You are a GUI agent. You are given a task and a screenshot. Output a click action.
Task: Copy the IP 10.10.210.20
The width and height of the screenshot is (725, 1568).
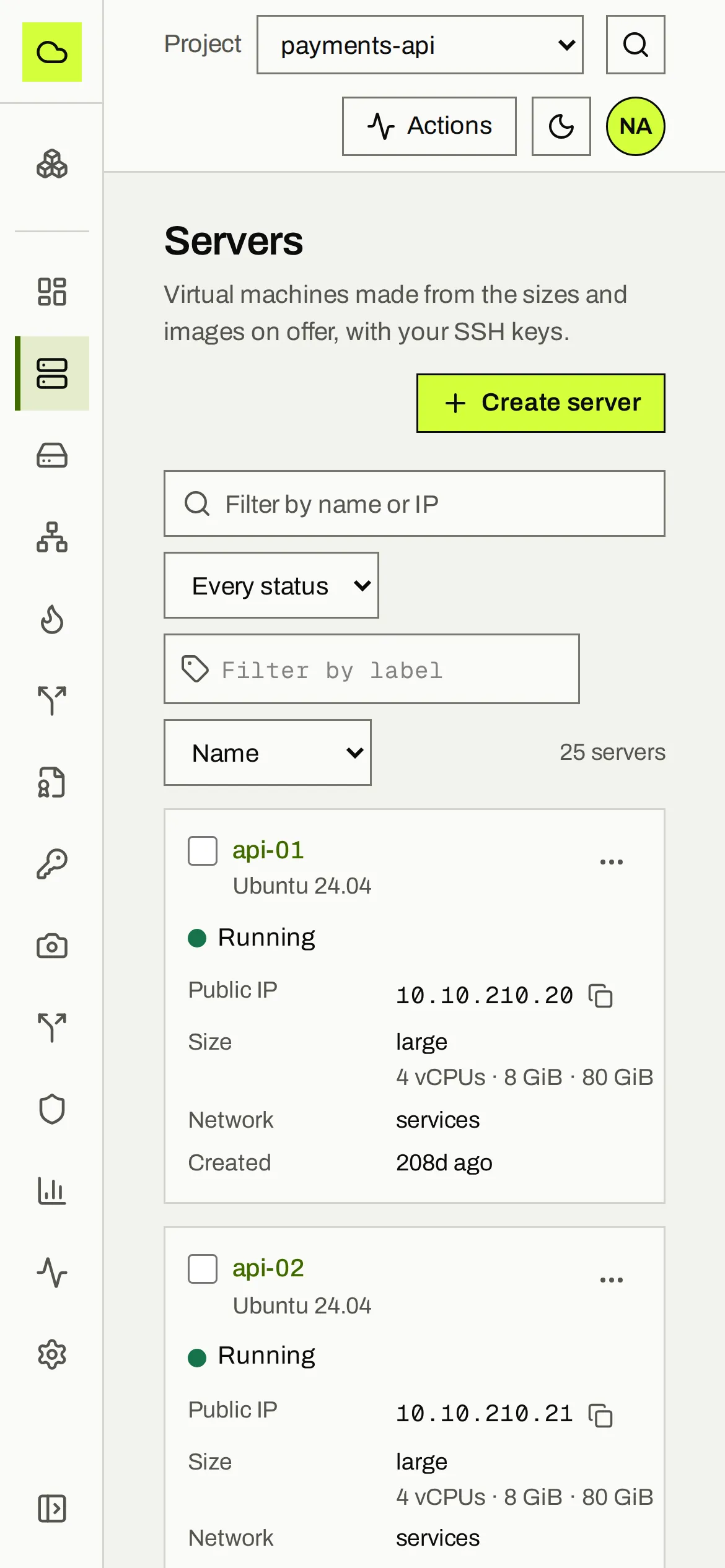600,996
